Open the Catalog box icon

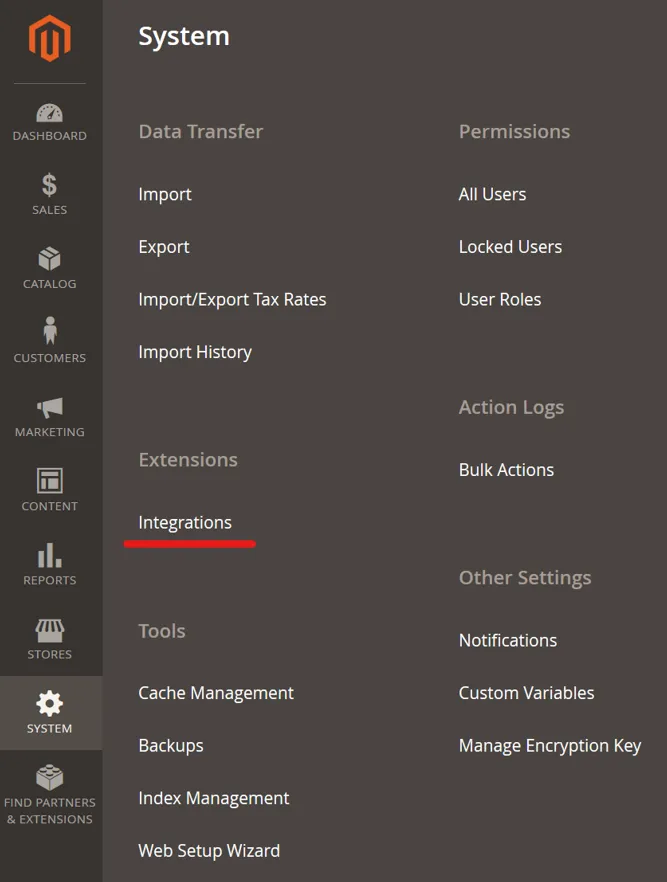click(49, 259)
